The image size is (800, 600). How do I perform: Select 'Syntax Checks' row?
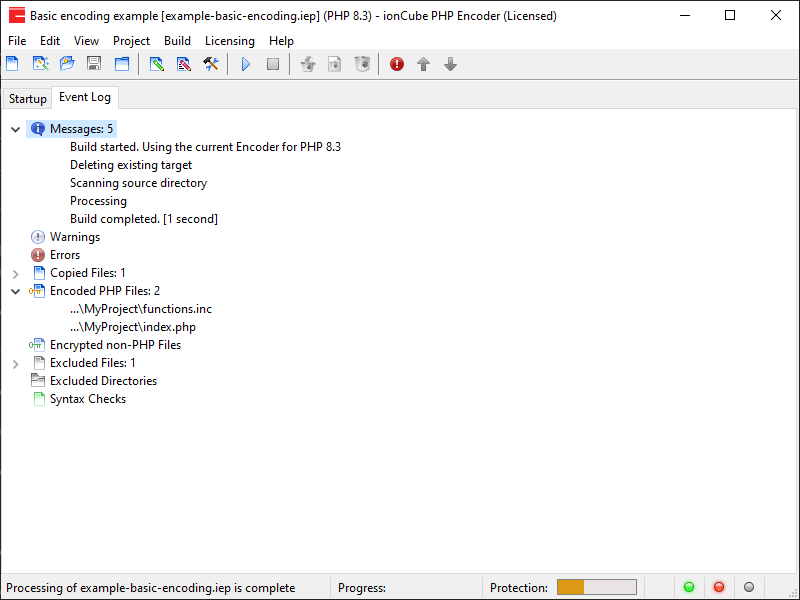pyautogui.click(x=88, y=399)
